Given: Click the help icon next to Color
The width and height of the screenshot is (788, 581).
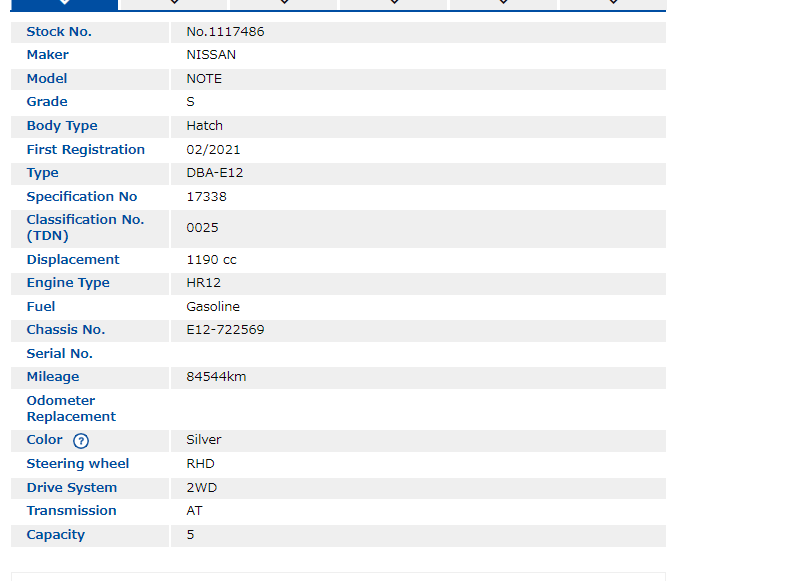Looking at the screenshot, I should [x=81, y=441].
